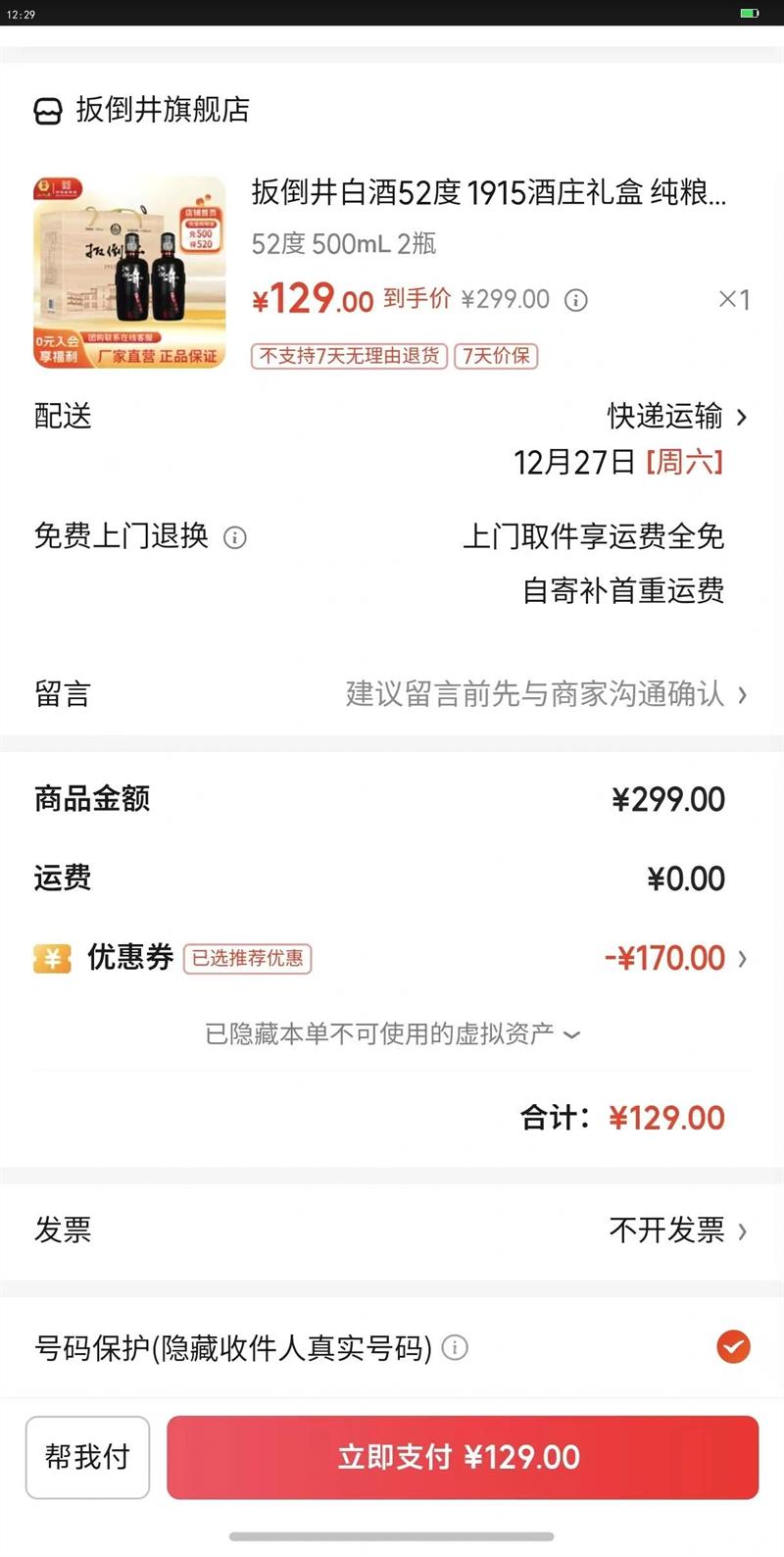Click the yellow coupon icon beside 优惠券
Screen dimensions: 784x1557
(x=52, y=958)
